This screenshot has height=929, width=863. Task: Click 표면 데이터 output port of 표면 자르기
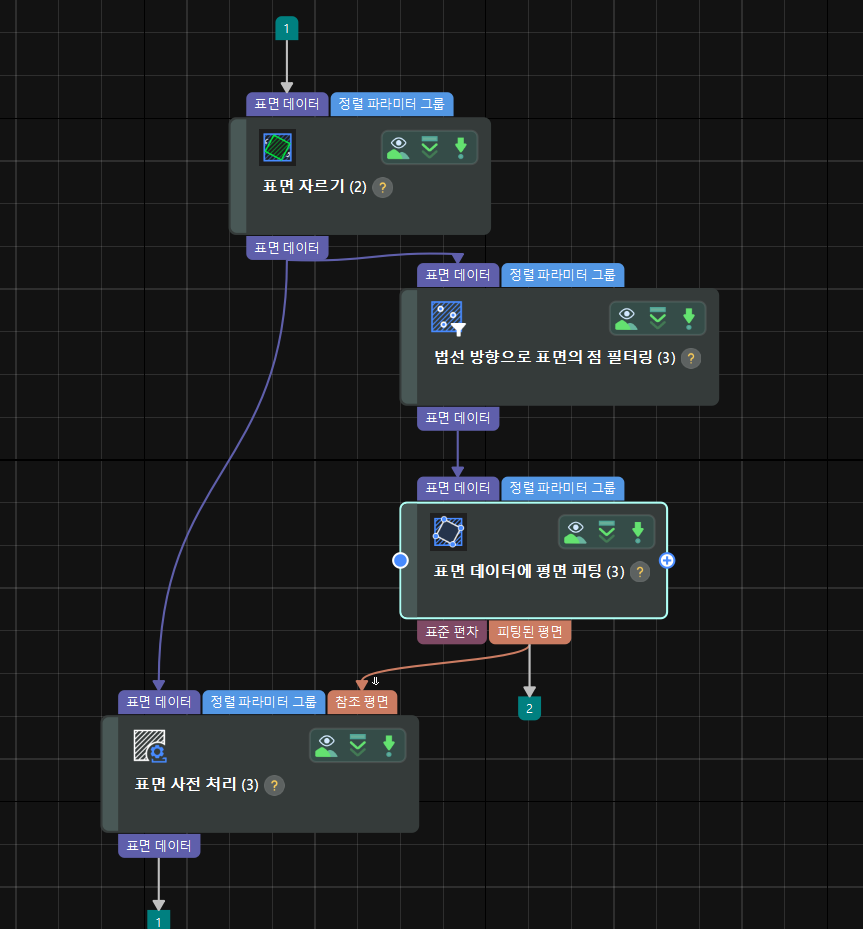coord(287,248)
